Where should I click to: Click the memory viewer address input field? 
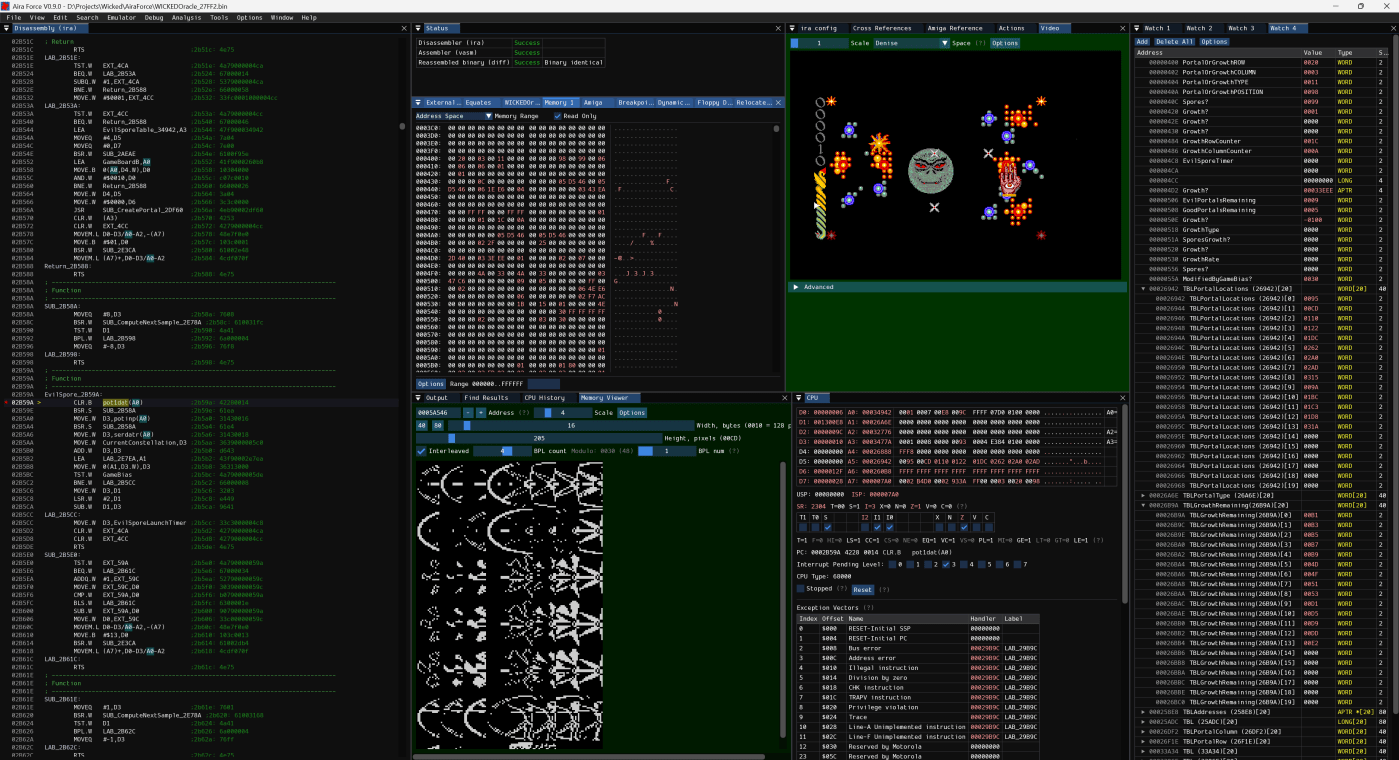(x=438, y=412)
